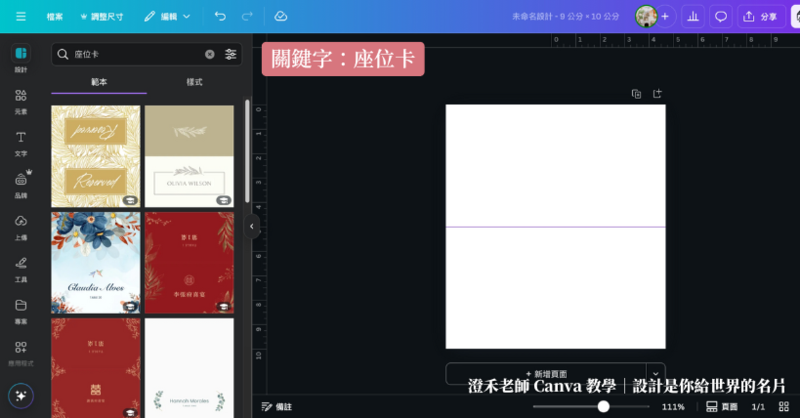The image size is (800, 418).
Task: Open the 文字 text sidebar panel
Action: pyautogui.click(x=21, y=143)
